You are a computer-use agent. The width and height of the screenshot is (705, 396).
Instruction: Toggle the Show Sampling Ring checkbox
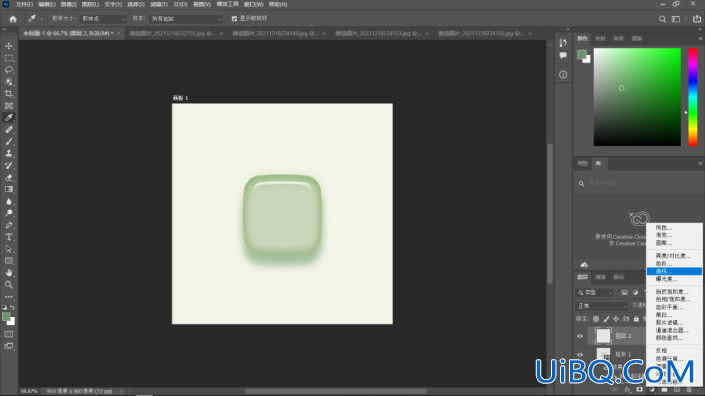(x=234, y=18)
